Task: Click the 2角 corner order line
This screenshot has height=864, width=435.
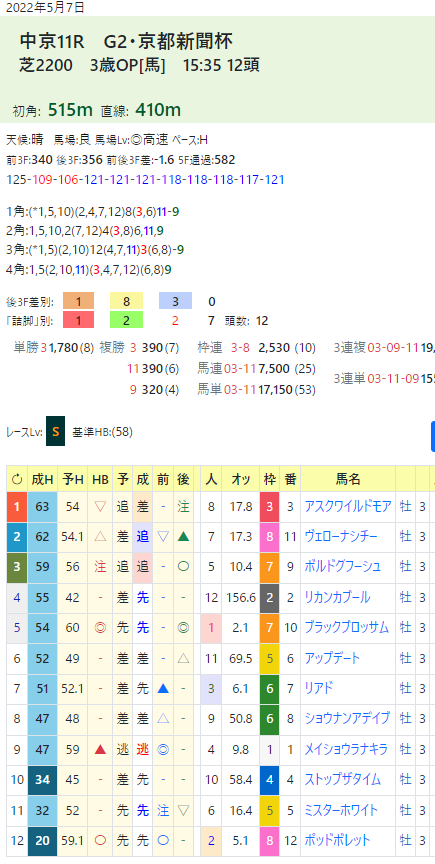Action: coord(85,231)
